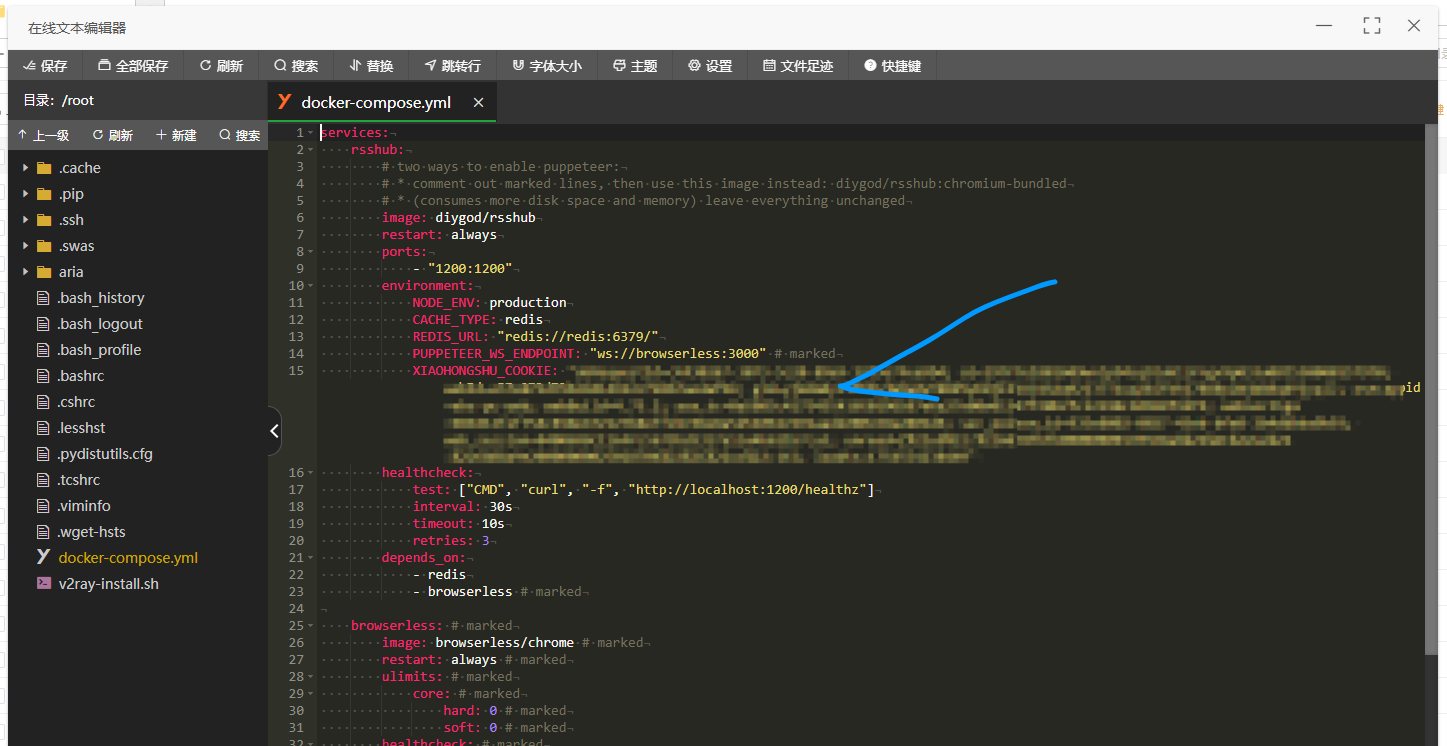Close the docker-compose.yml tab

tap(478, 102)
